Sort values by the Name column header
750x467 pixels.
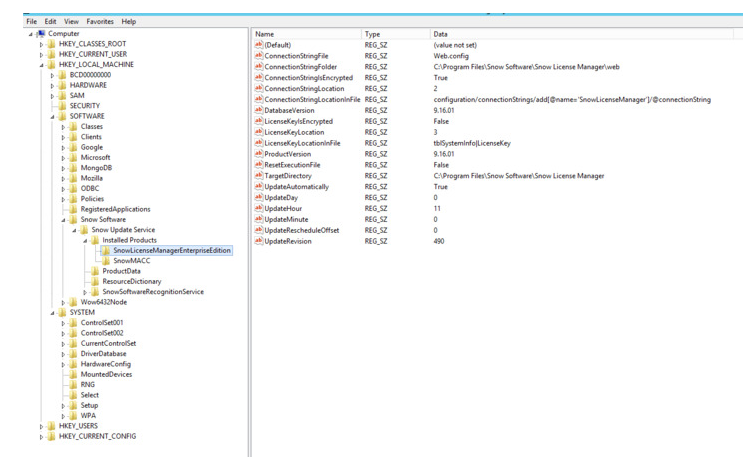pos(307,34)
